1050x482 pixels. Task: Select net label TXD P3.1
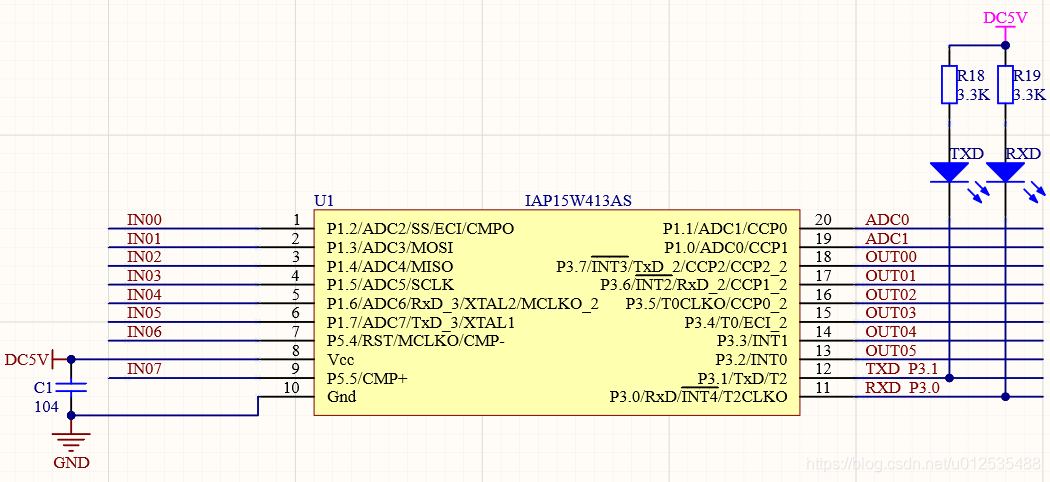pos(902,369)
